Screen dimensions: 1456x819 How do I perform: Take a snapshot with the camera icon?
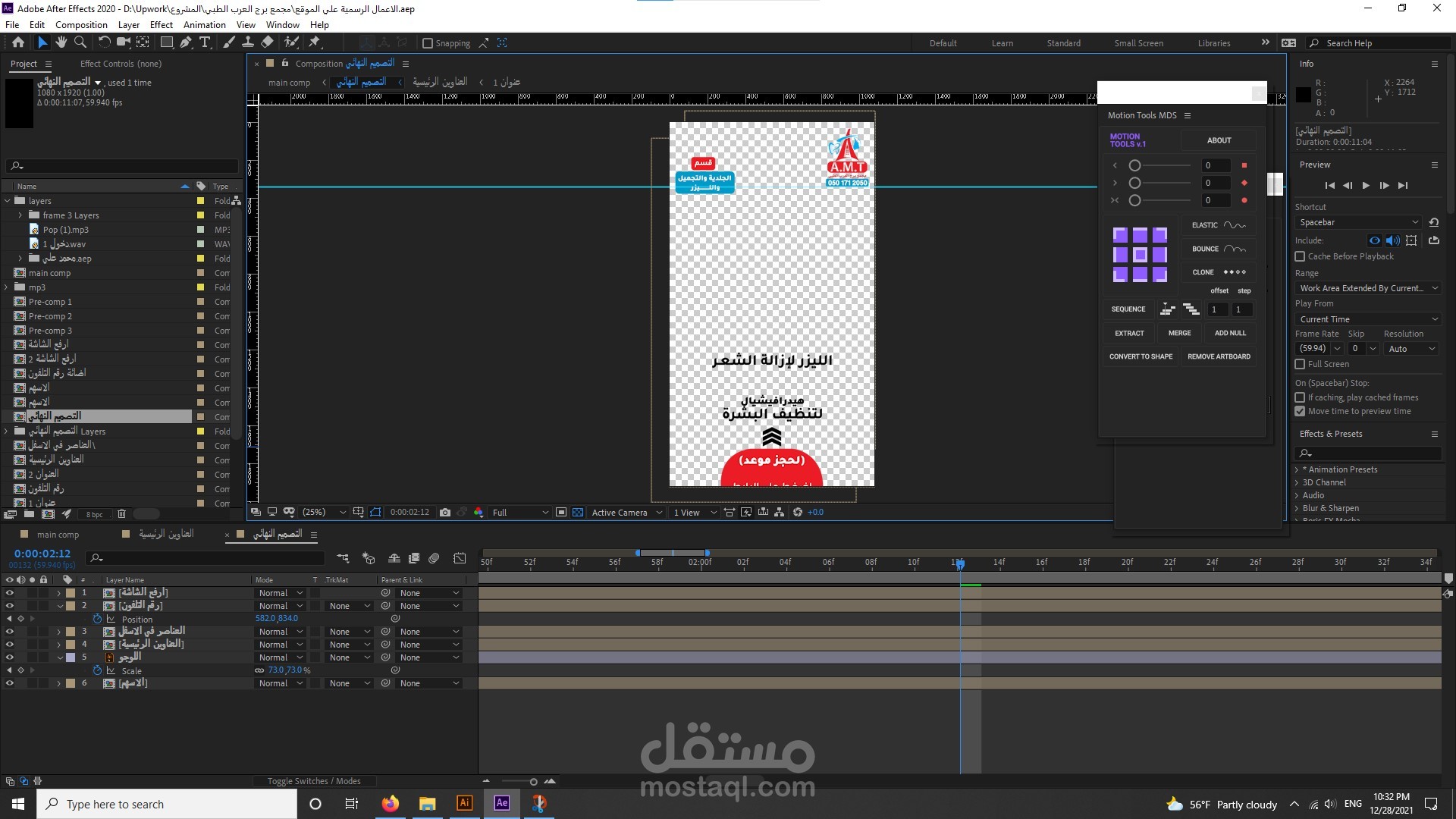coord(445,513)
